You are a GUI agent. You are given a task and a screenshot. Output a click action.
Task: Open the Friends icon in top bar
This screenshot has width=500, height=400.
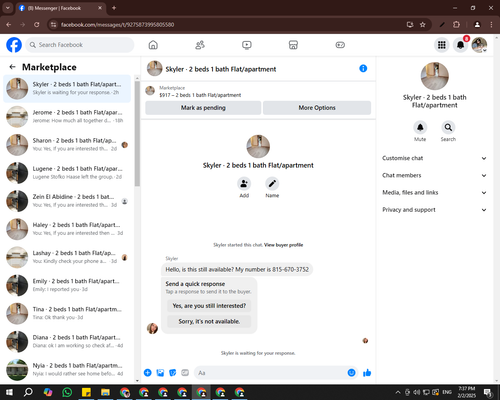coord(200,45)
